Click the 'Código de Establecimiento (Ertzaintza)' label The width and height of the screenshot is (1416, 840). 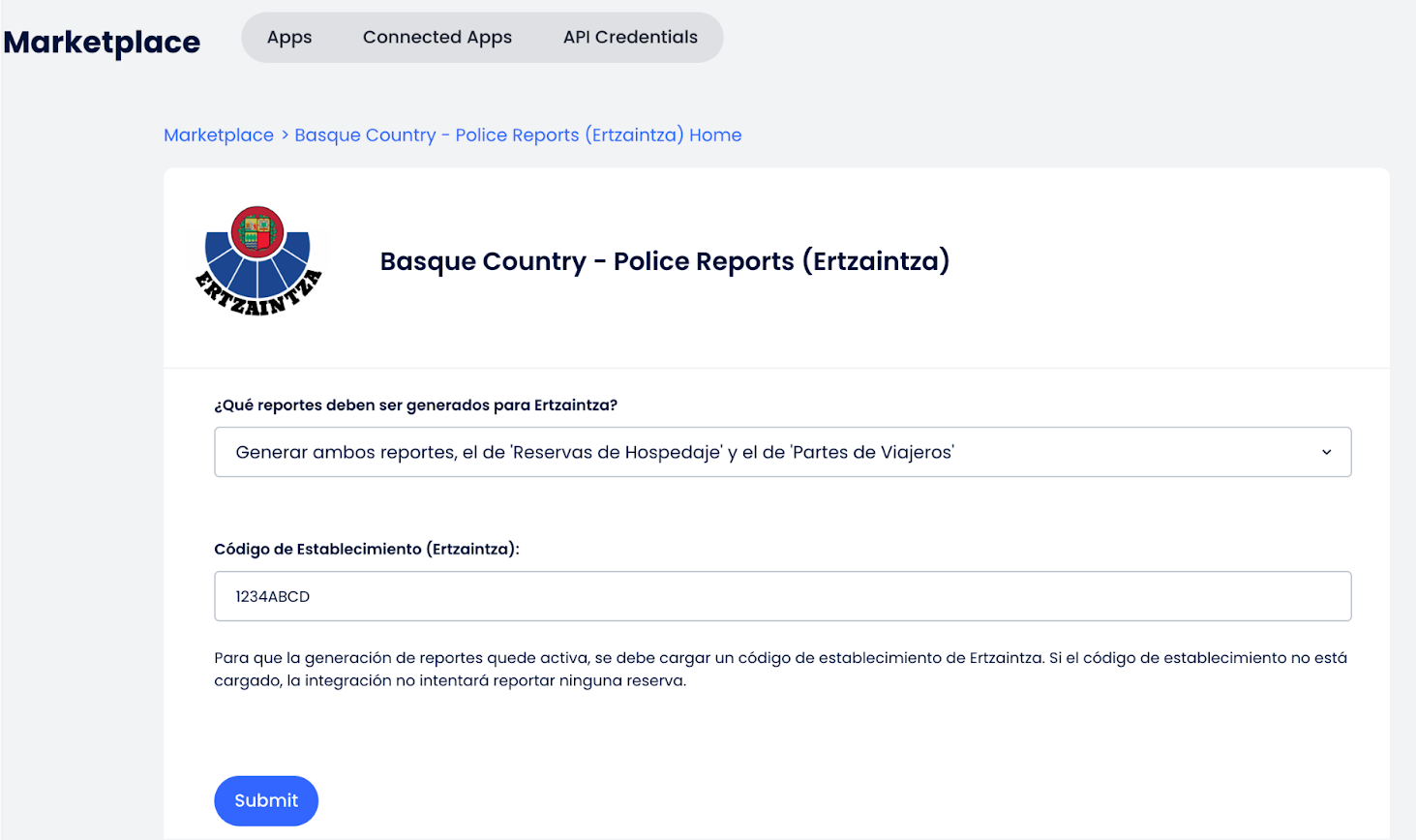click(366, 550)
